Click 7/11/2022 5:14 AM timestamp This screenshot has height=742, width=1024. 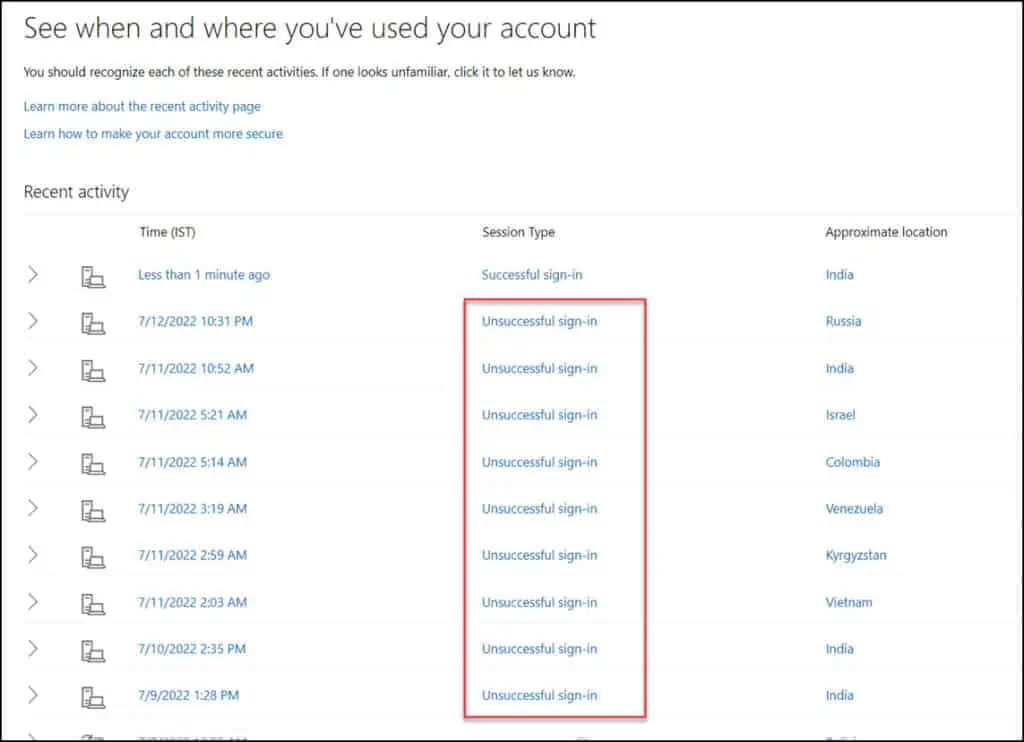click(x=192, y=462)
